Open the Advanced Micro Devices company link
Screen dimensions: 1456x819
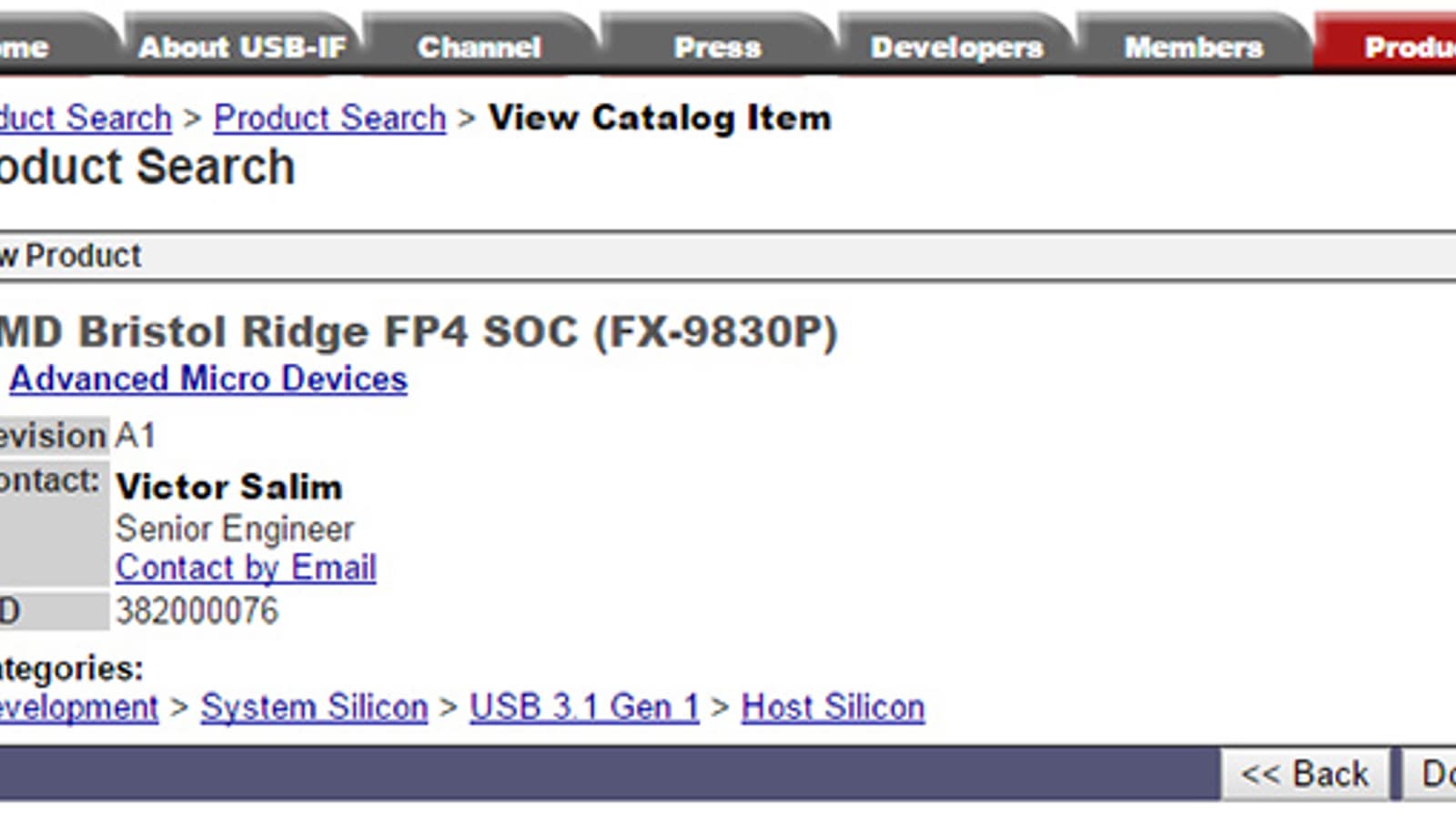click(208, 379)
